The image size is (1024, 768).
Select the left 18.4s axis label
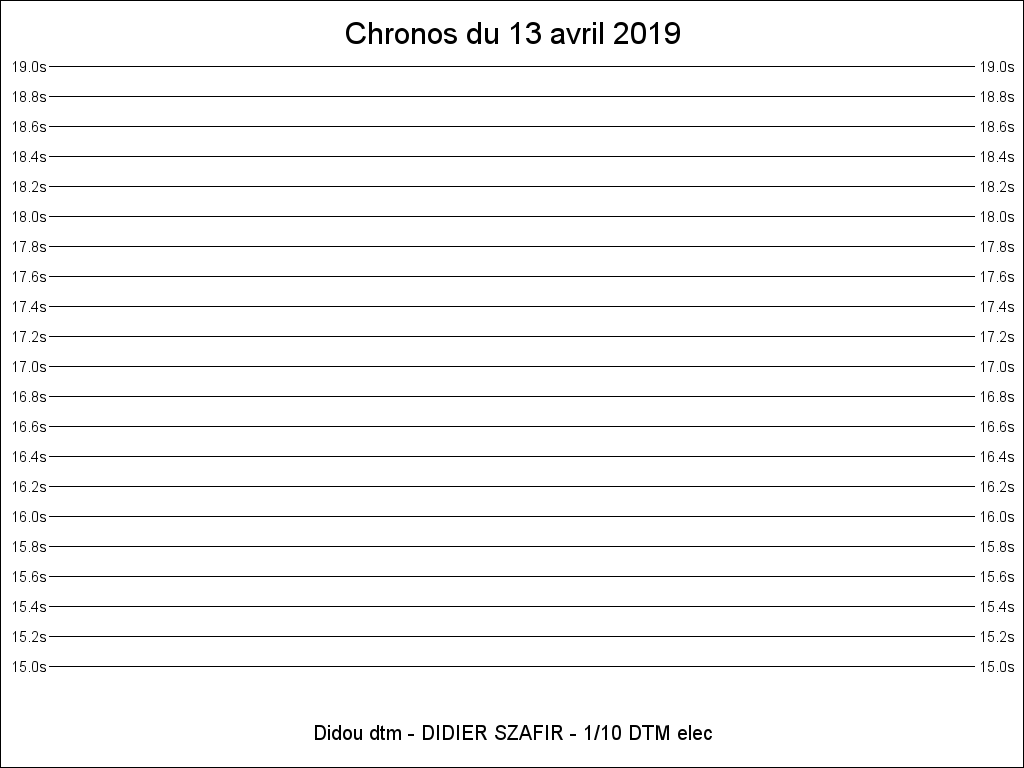tap(29, 157)
